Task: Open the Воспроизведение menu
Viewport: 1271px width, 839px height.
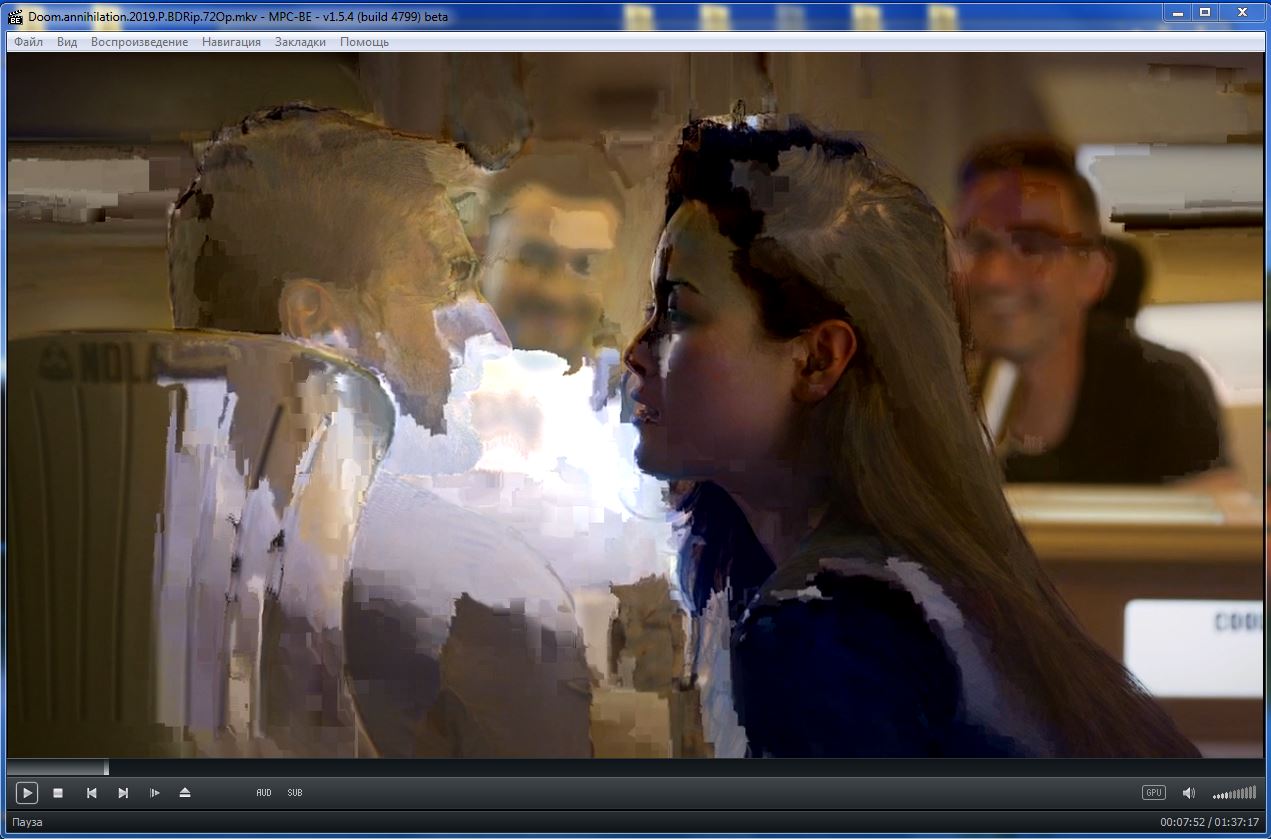Action: tap(139, 42)
